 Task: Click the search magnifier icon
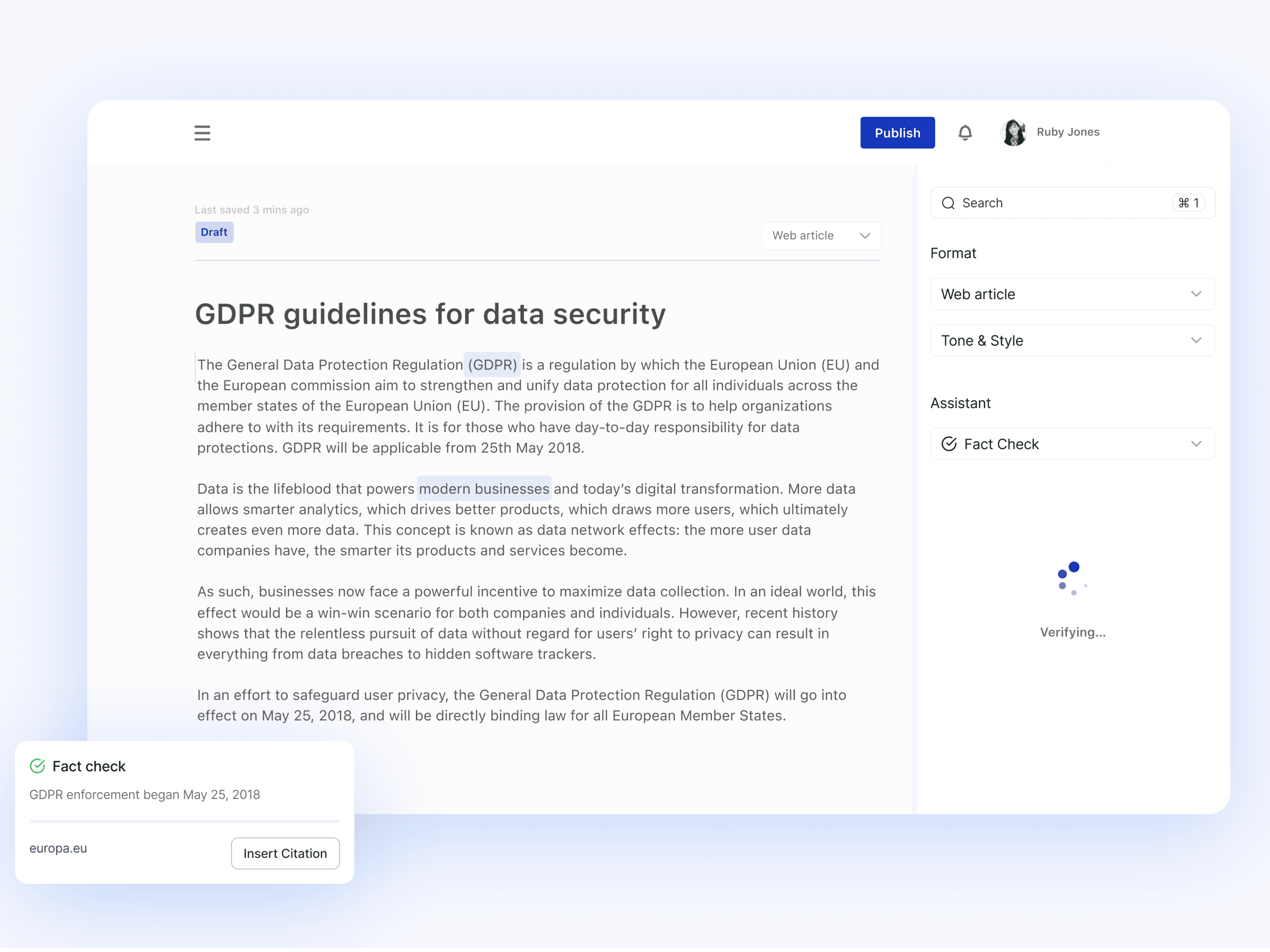[x=948, y=203]
